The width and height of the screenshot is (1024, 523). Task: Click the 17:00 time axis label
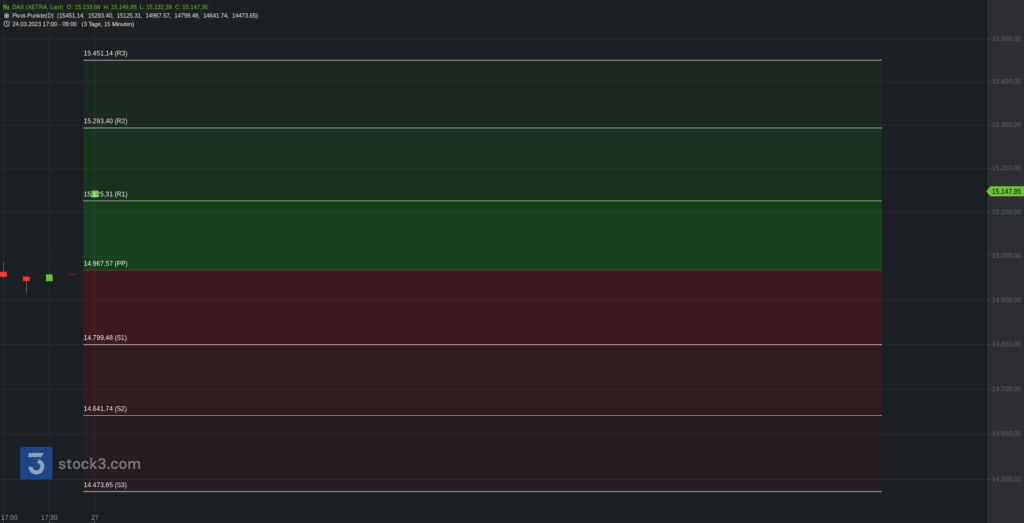pos(9,518)
